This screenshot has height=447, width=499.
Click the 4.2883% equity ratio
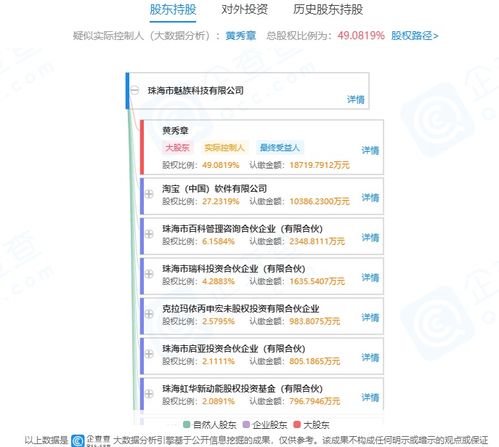point(218,281)
